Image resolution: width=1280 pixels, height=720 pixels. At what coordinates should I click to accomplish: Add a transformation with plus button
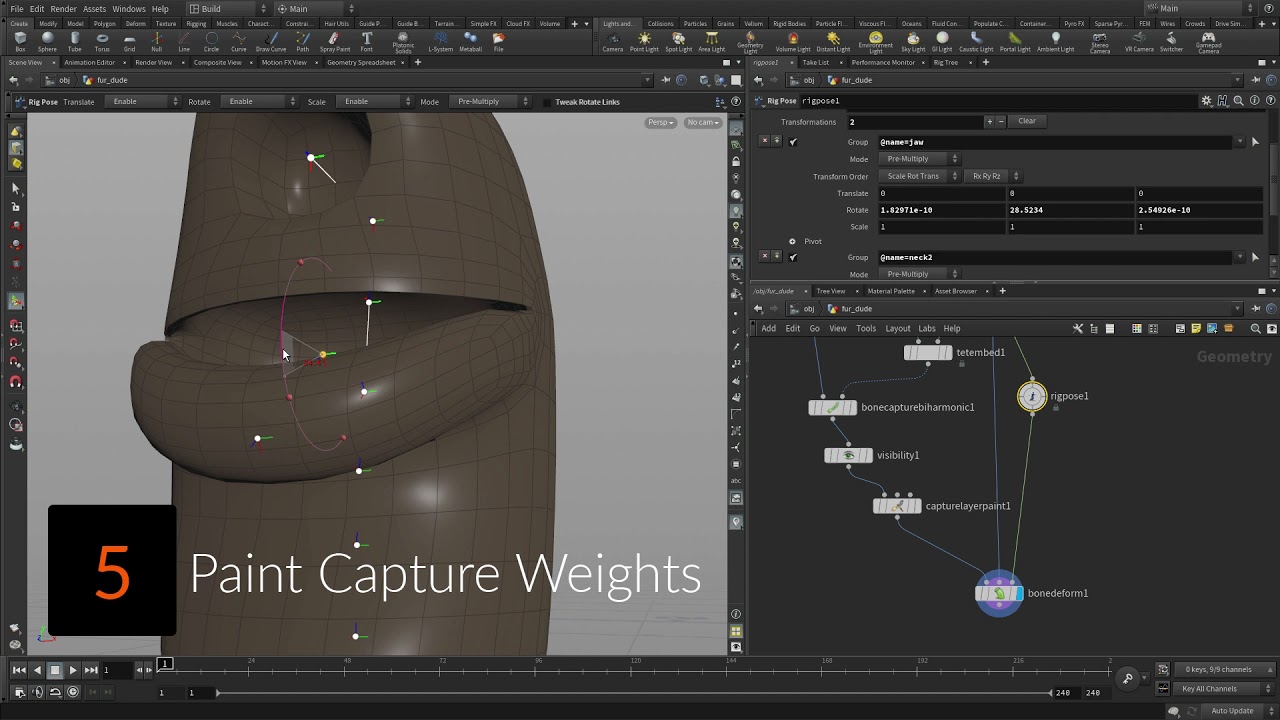point(989,121)
